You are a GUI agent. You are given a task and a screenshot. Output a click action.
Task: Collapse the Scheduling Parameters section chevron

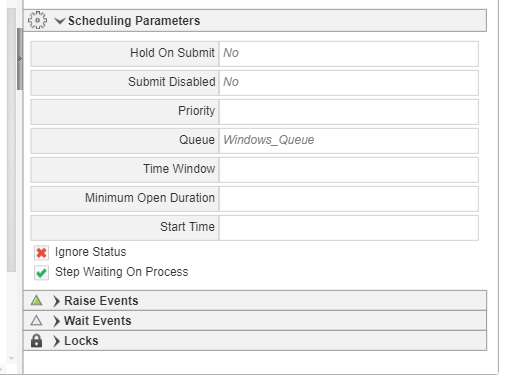(60, 21)
